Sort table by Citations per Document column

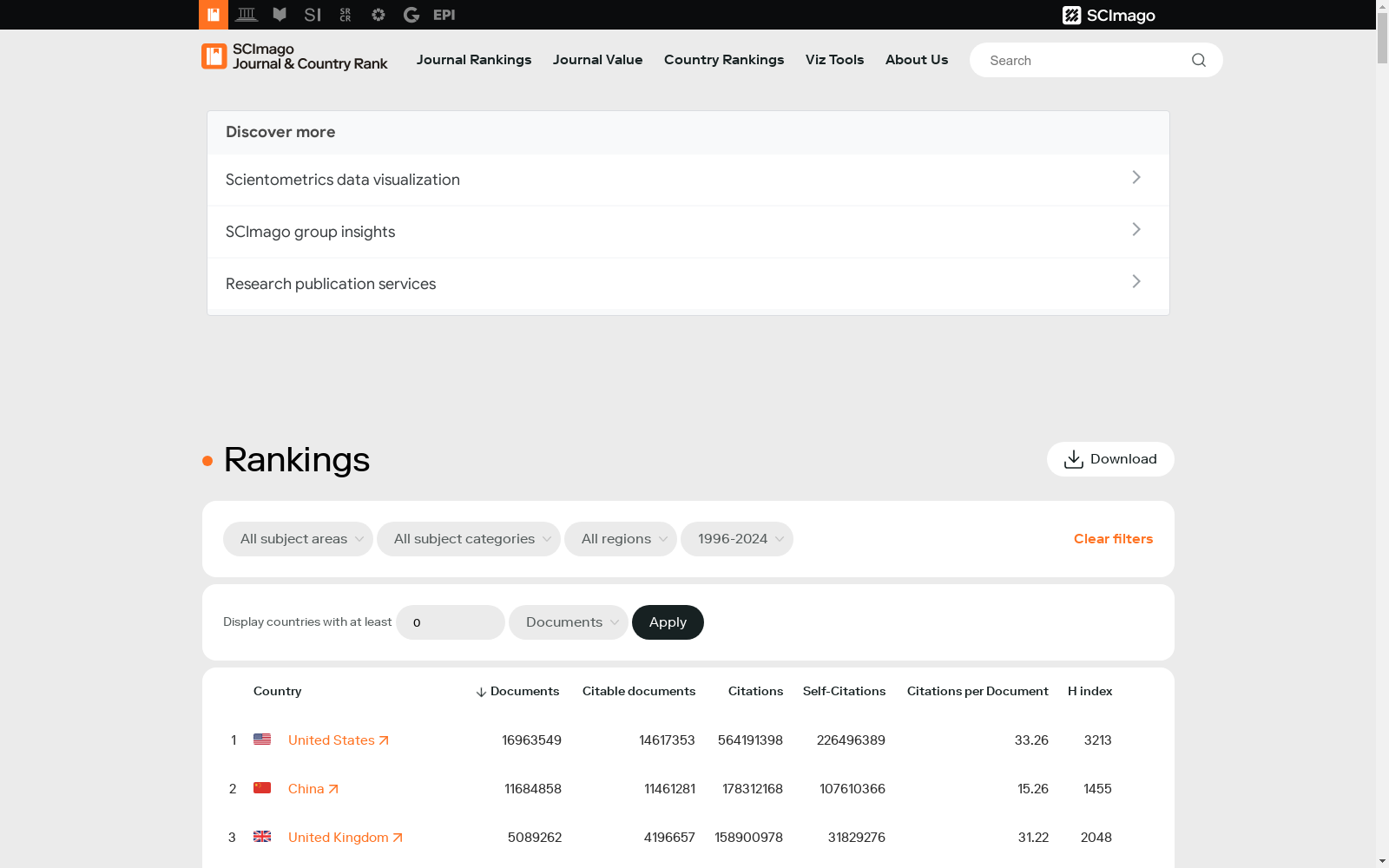click(978, 692)
